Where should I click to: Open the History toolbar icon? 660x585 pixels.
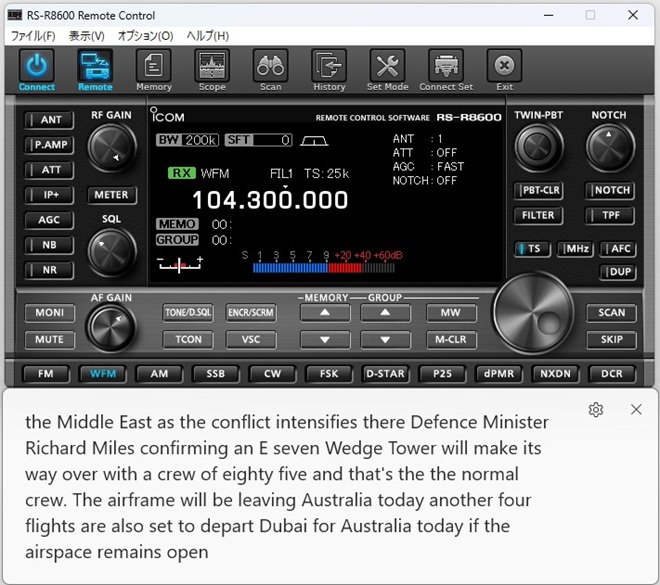pyautogui.click(x=329, y=66)
